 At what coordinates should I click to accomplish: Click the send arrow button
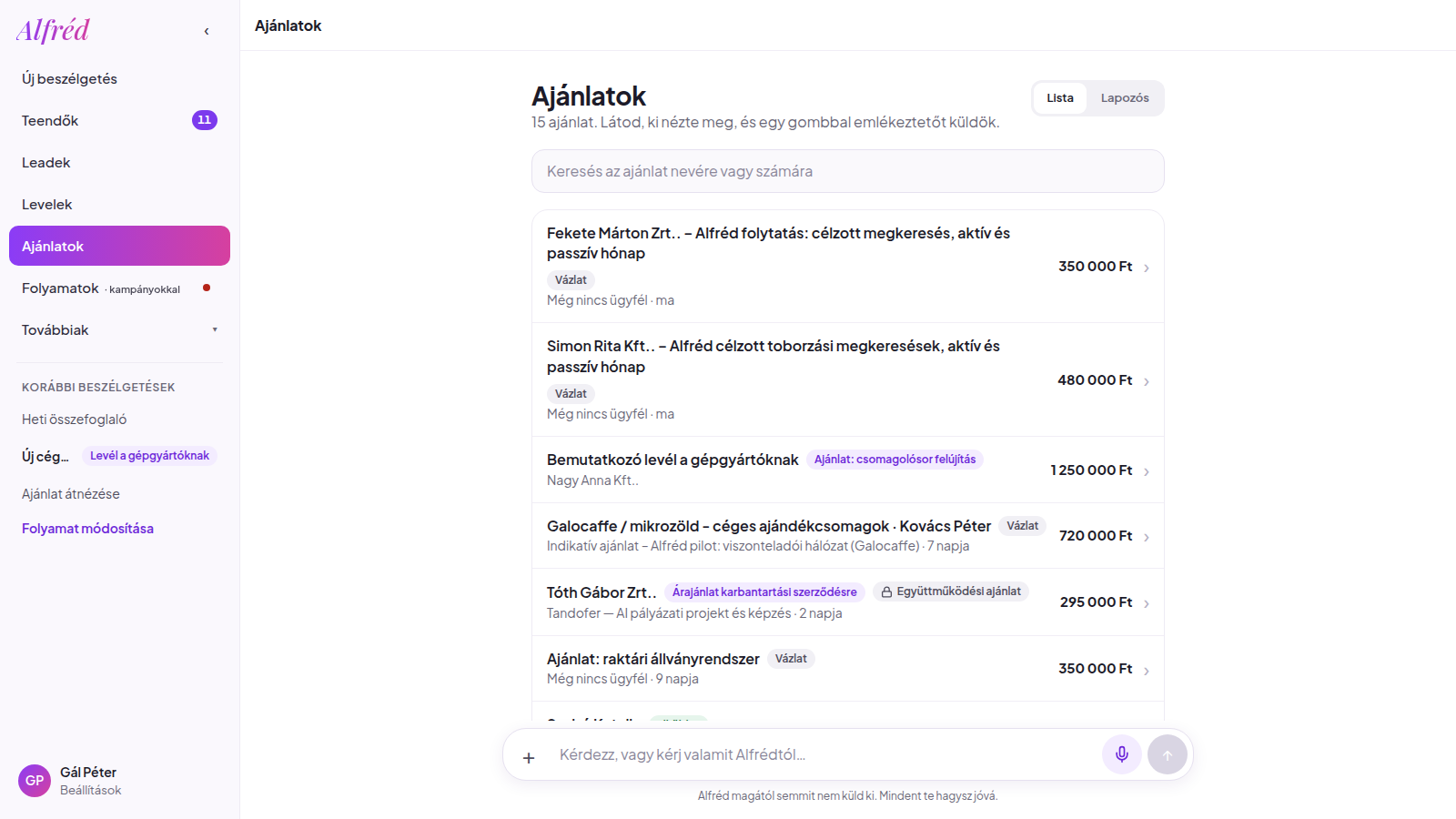1168,754
